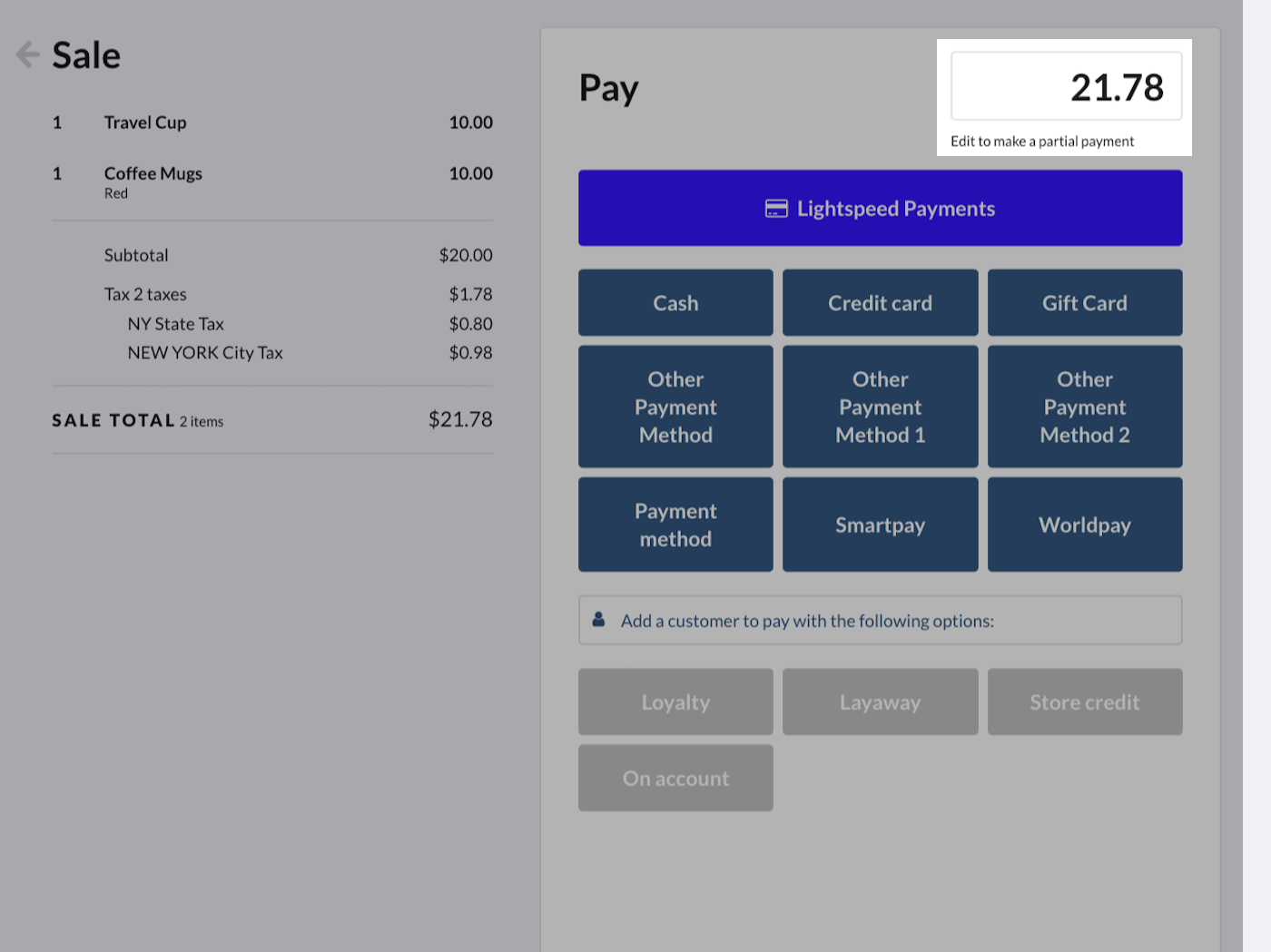Select the Gift Card payment button
Image resolution: width=1271 pixels, height=952 pixels.
tap(1084, 303)
